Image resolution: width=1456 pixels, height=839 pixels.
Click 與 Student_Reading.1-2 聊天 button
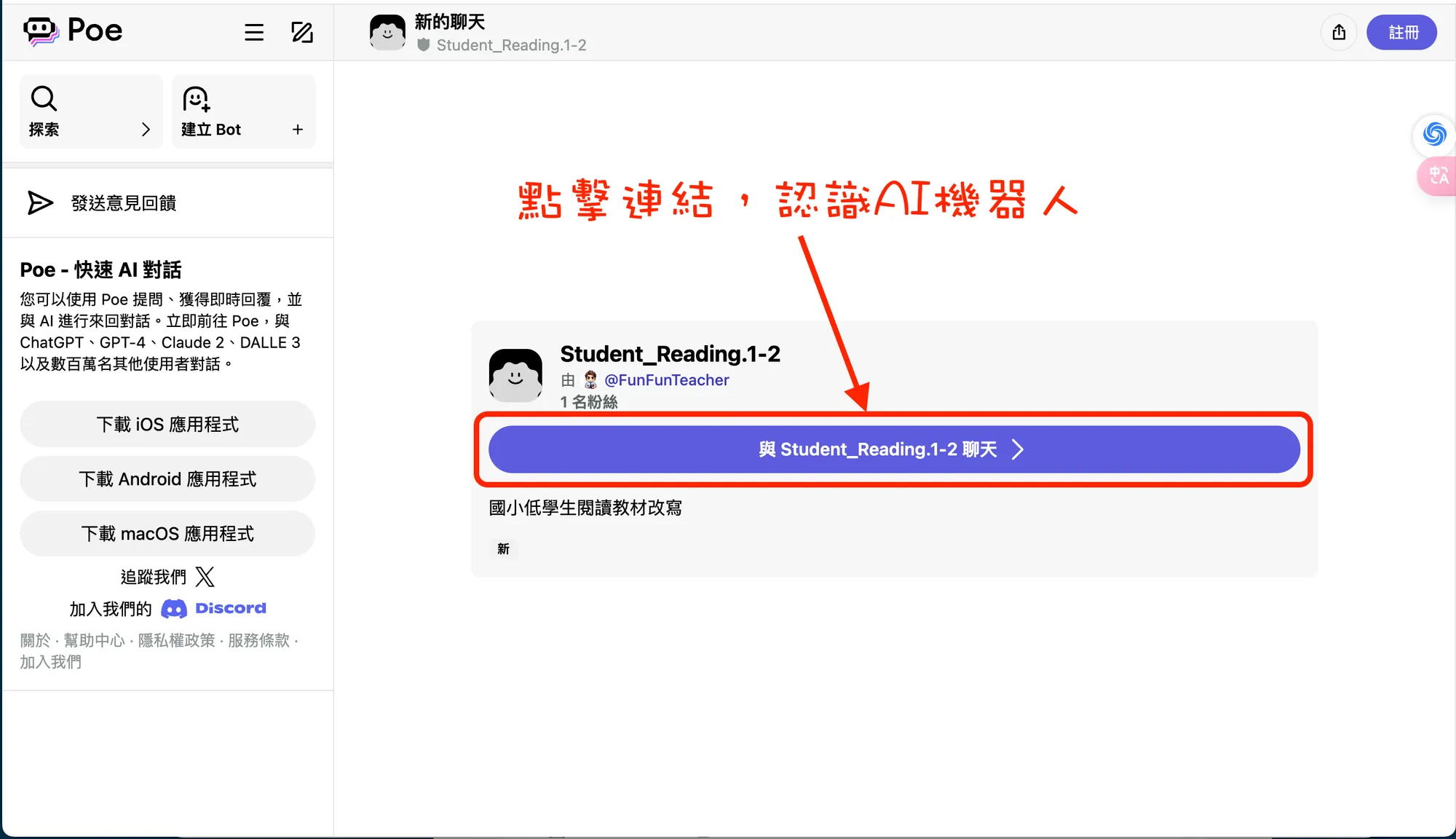tap(894, 449)
